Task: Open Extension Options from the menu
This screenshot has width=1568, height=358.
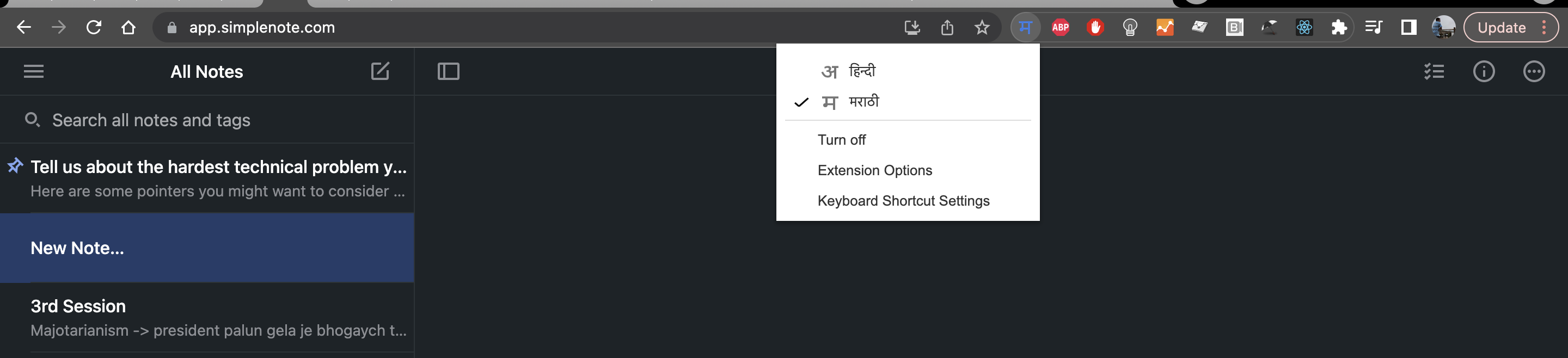Action: 875,170
